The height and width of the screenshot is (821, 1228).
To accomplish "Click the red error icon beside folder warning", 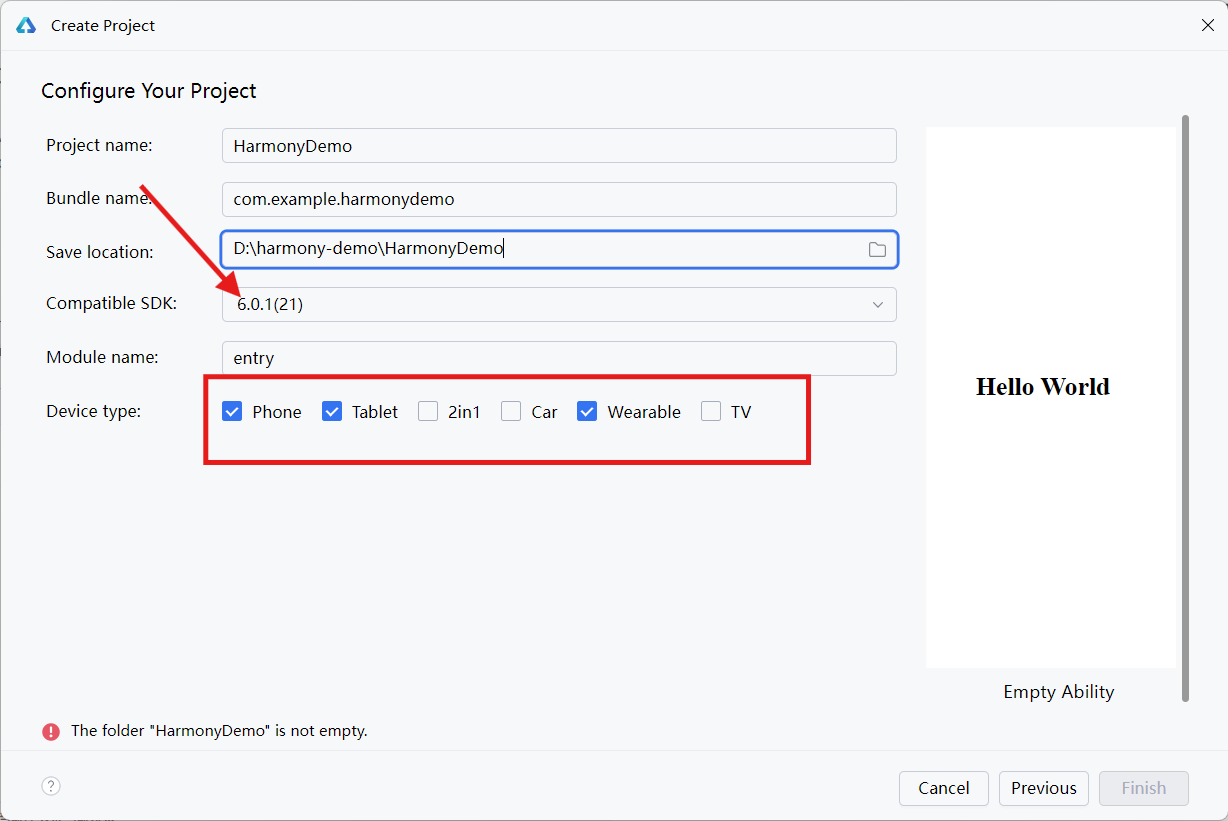I will coord(51,731).
